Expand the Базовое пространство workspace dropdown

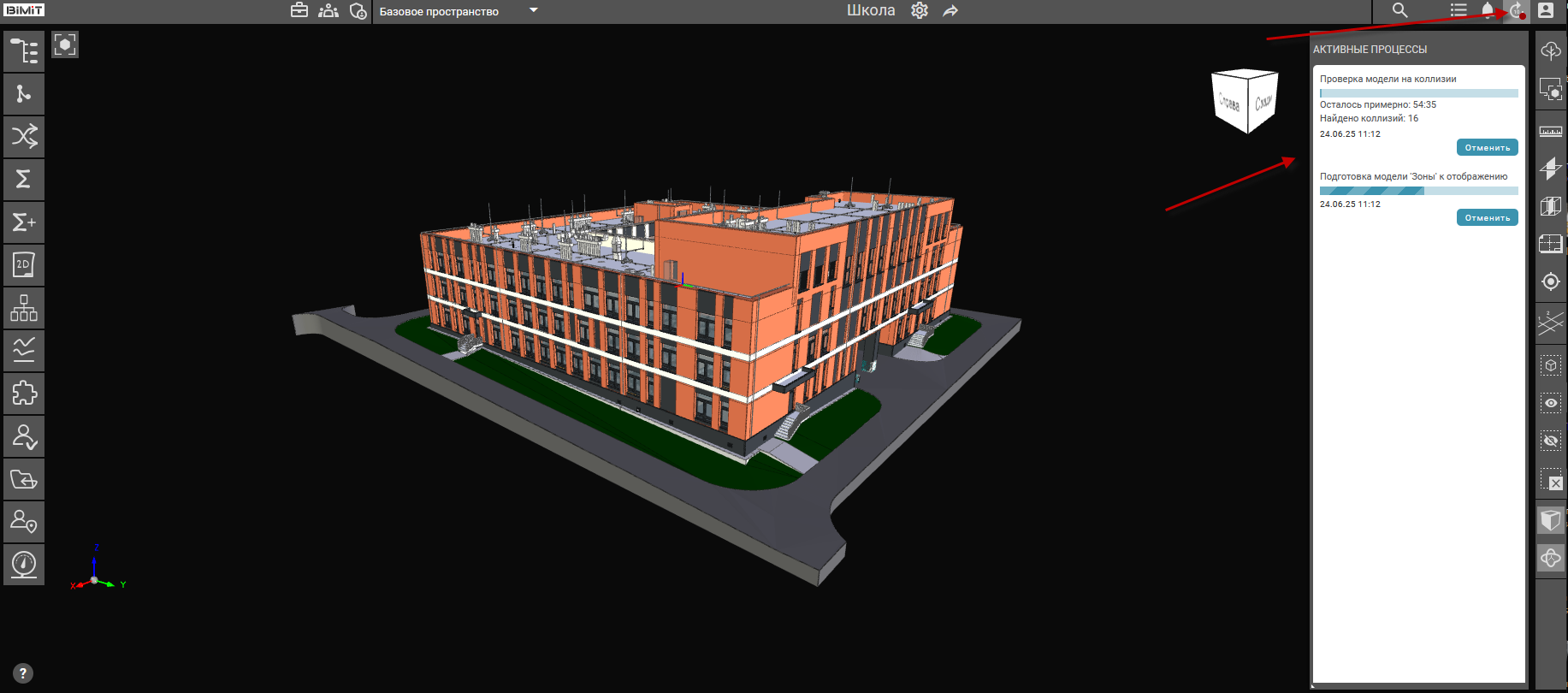tap(534, 10)
